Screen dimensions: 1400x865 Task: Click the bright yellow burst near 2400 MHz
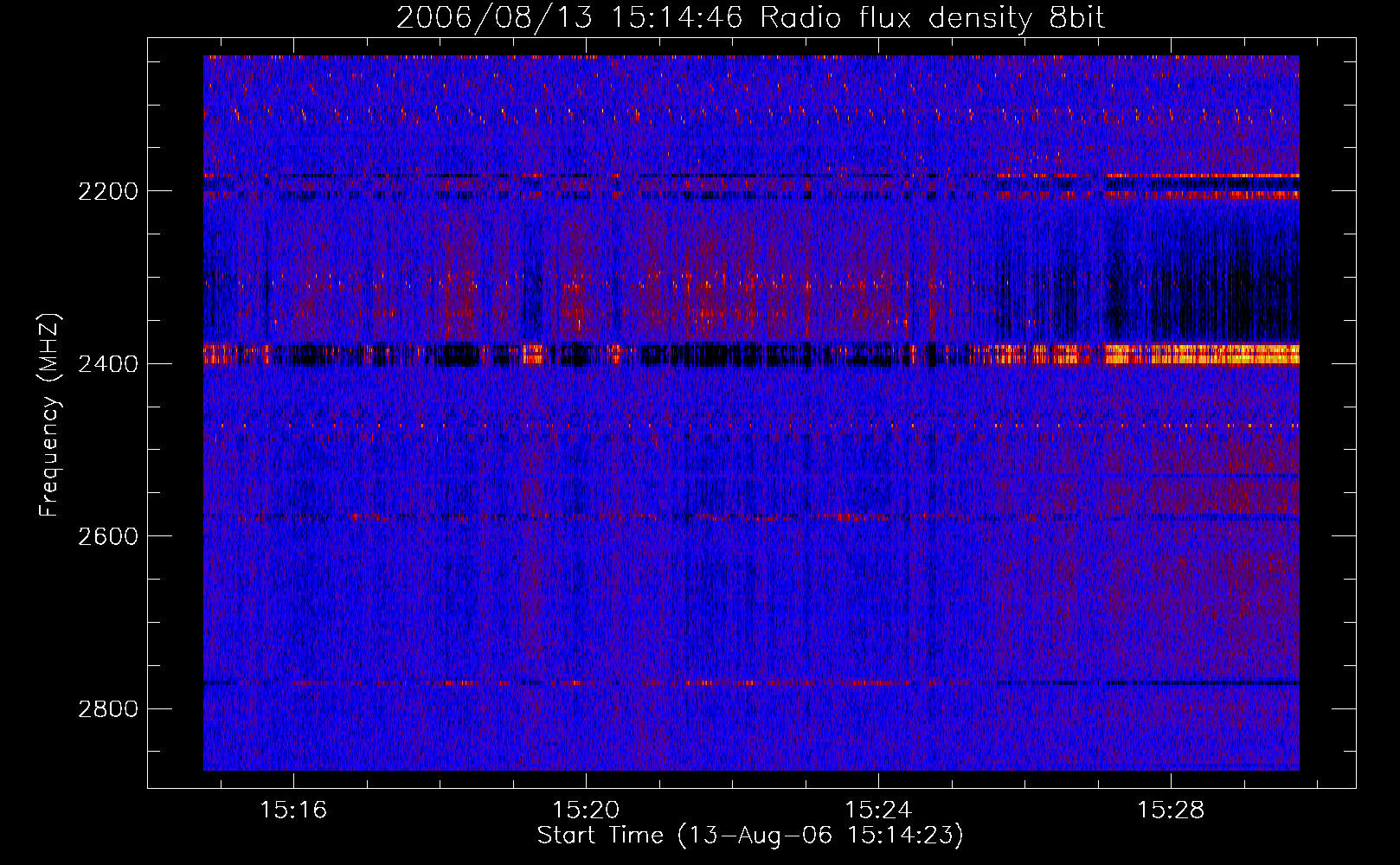[x=1203, y=354]
